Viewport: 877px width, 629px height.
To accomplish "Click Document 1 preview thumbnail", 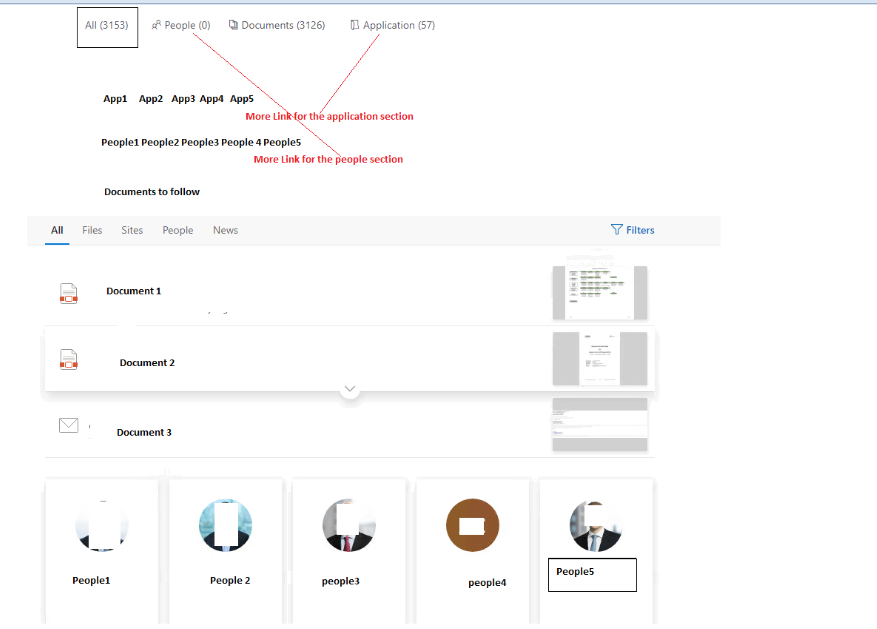I will pyautogui.click(x=599, y=291).
